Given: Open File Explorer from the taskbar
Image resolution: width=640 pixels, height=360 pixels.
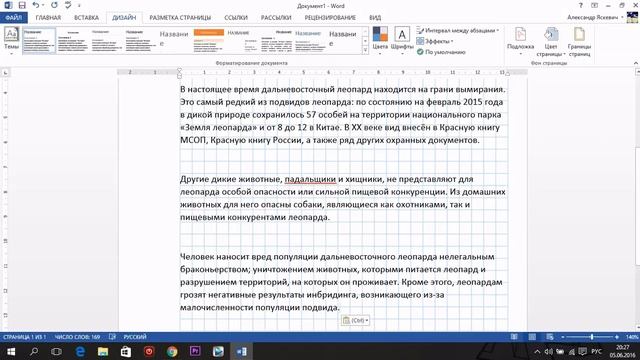Looking at the screenshot, I should tap(103, 351).
